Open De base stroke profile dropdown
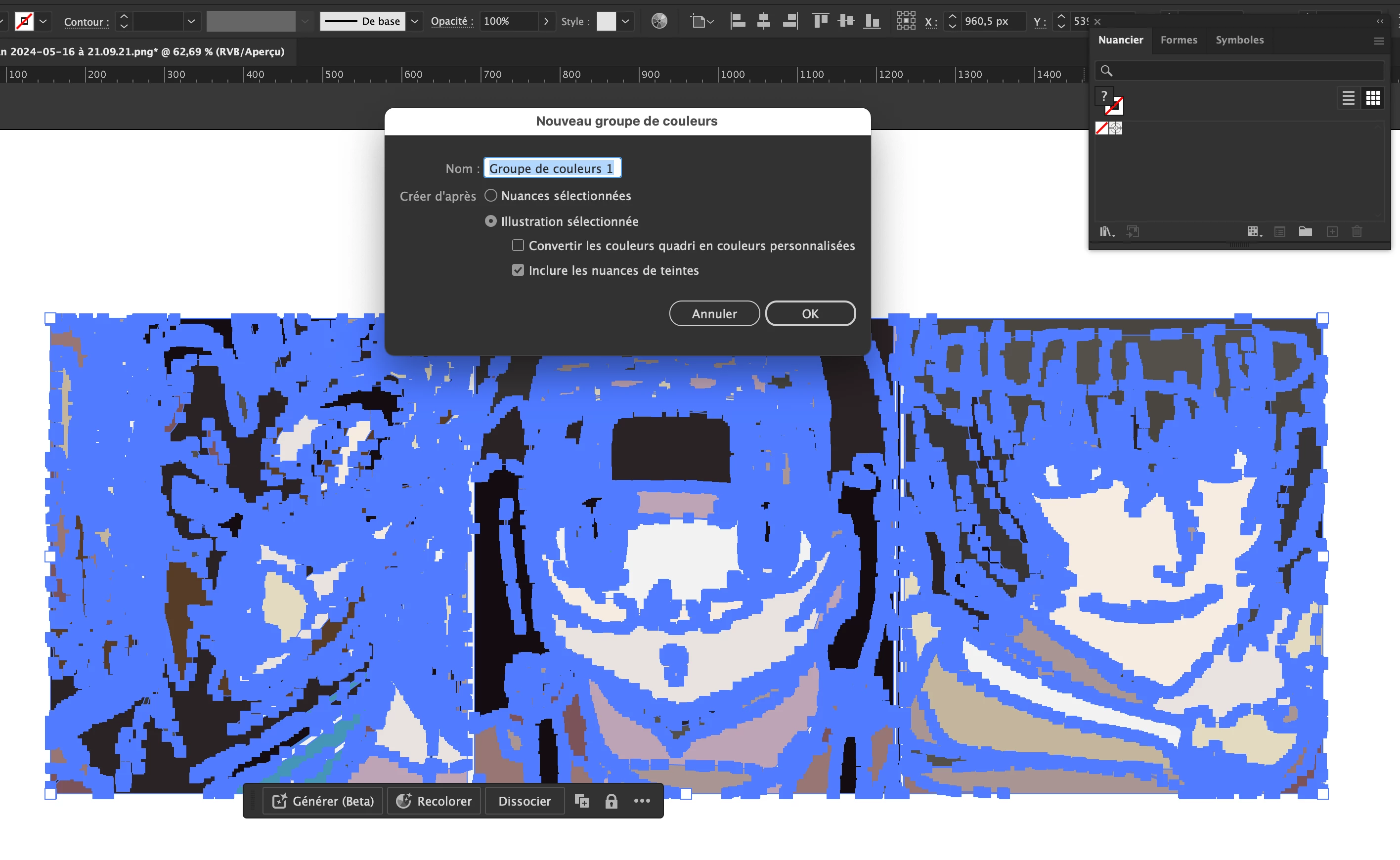The image size is (1400, 860). tap(415, 22)
